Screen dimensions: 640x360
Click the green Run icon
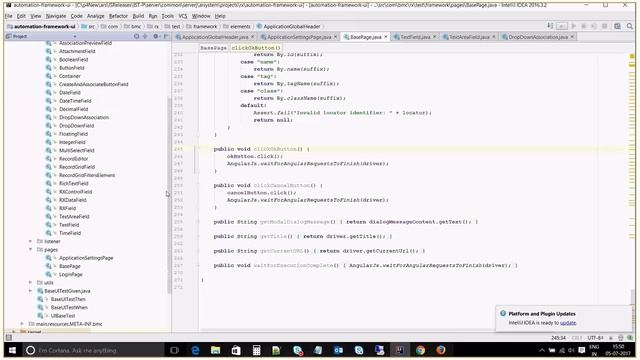pyautogui.click(x=573, y=26)
